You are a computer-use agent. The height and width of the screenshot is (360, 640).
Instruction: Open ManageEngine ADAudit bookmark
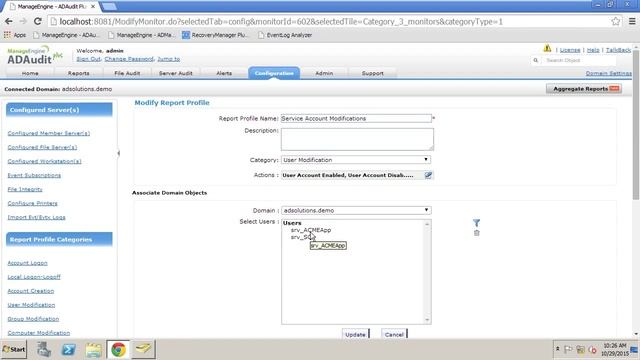point(66,35)
